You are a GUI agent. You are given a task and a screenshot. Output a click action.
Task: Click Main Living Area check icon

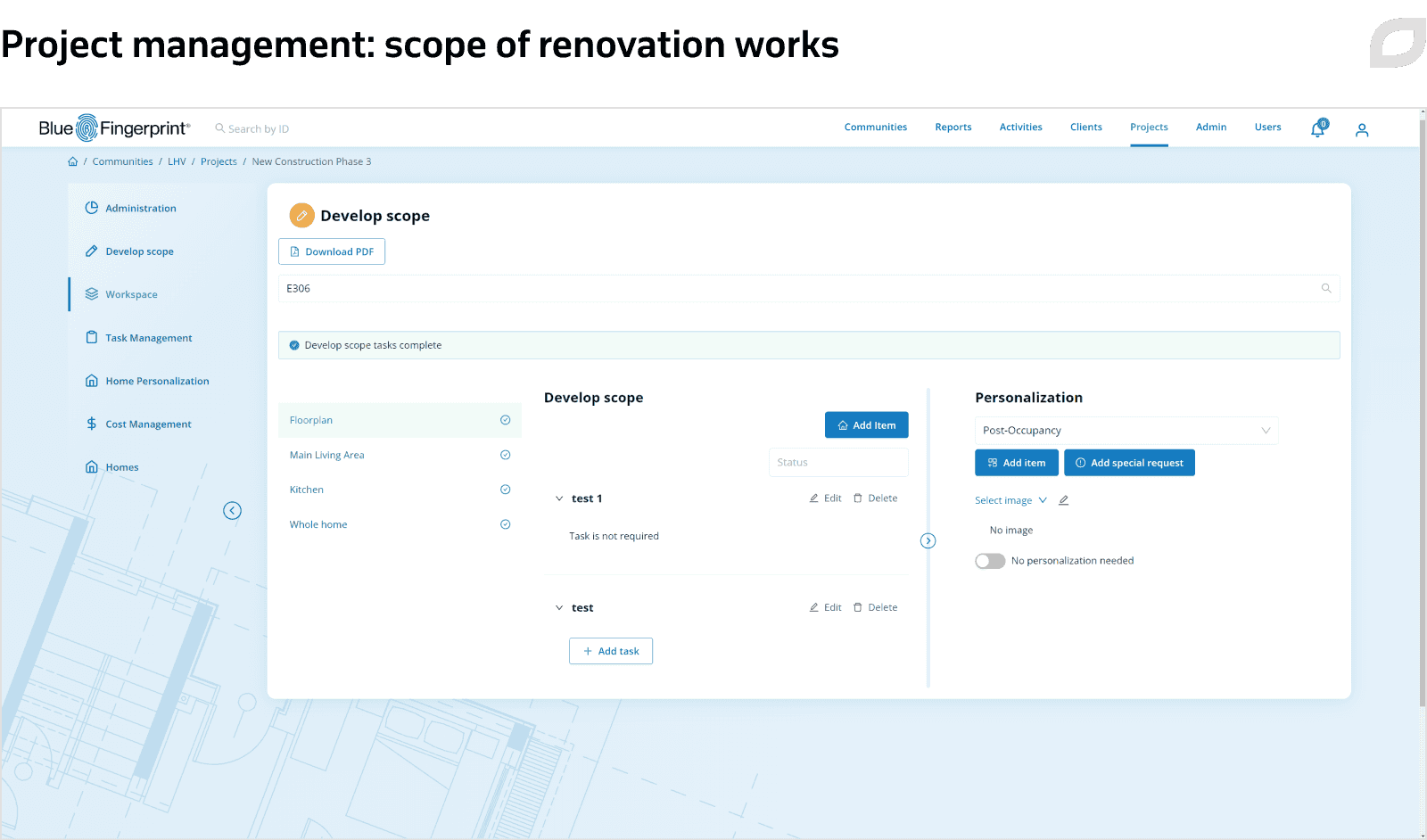pyautogui.click(x=506, y=455)
